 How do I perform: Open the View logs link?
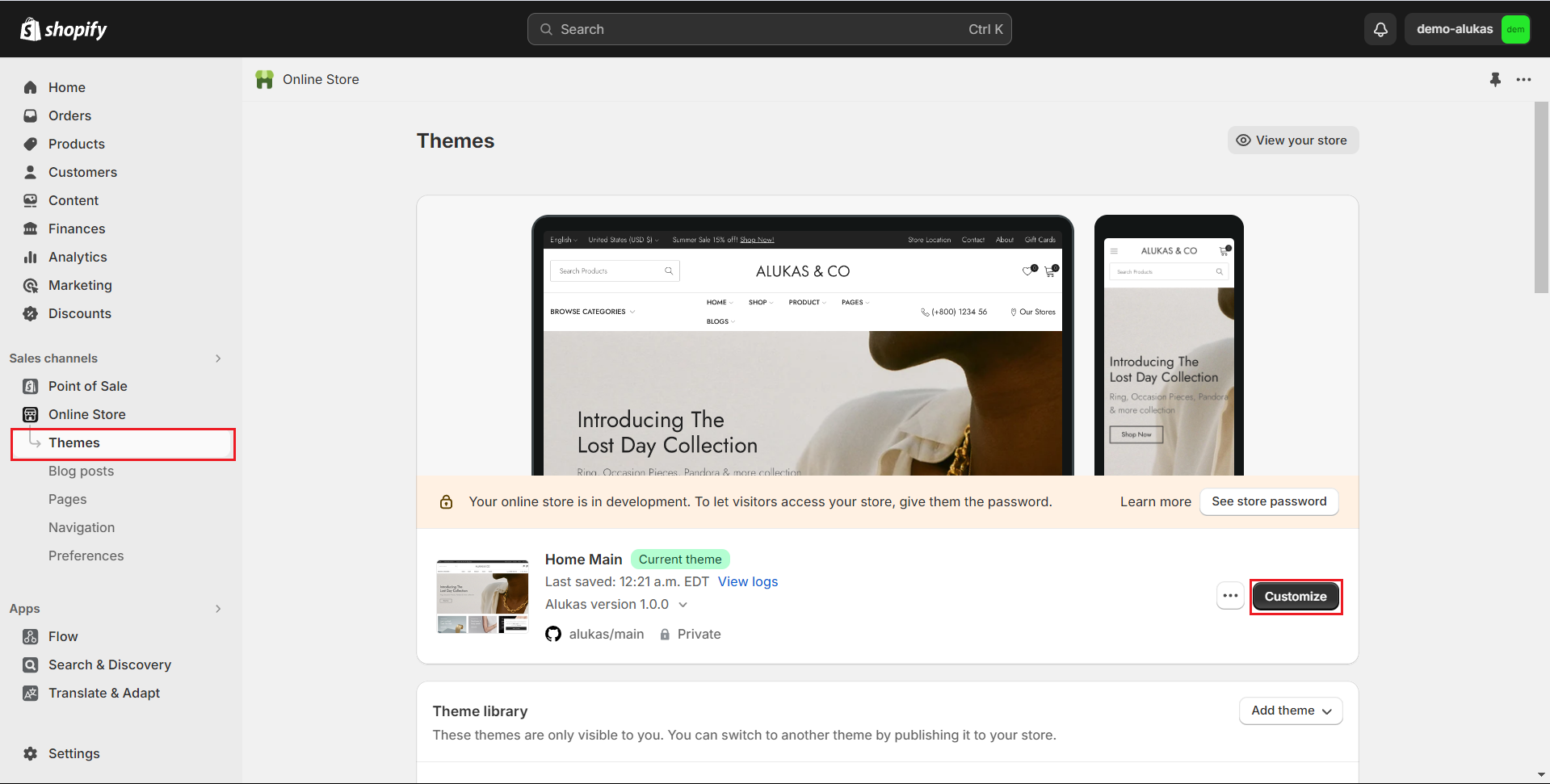tap(748, 581)
